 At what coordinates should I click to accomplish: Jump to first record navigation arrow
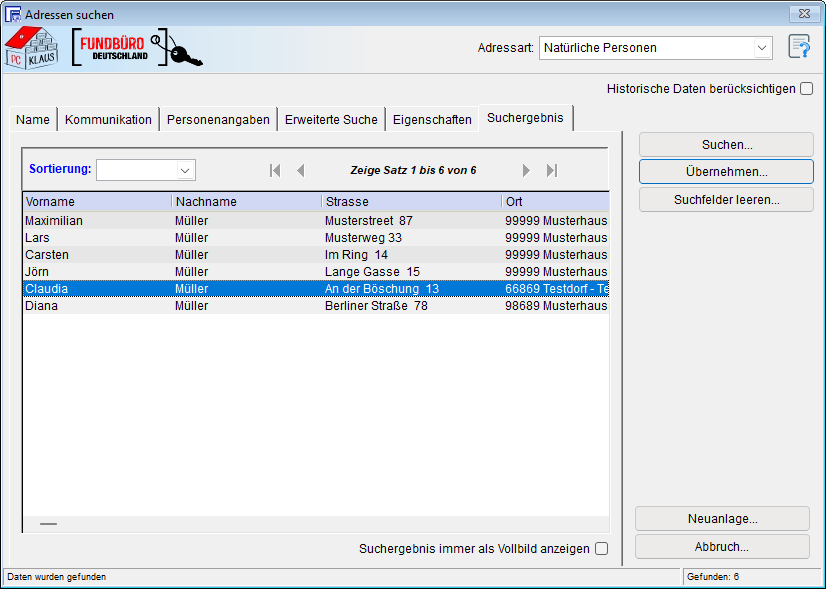[275, 170]
